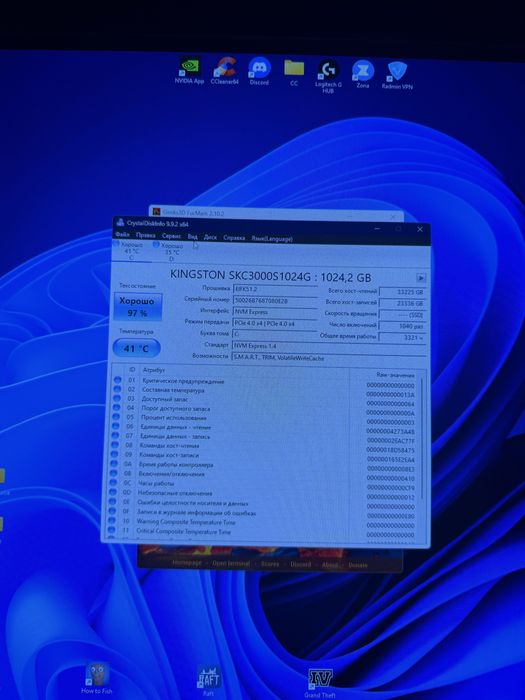The height and width of the screenshot is (700, 525).
Task: Open the Вид menu
Action: tap(192, 237)
